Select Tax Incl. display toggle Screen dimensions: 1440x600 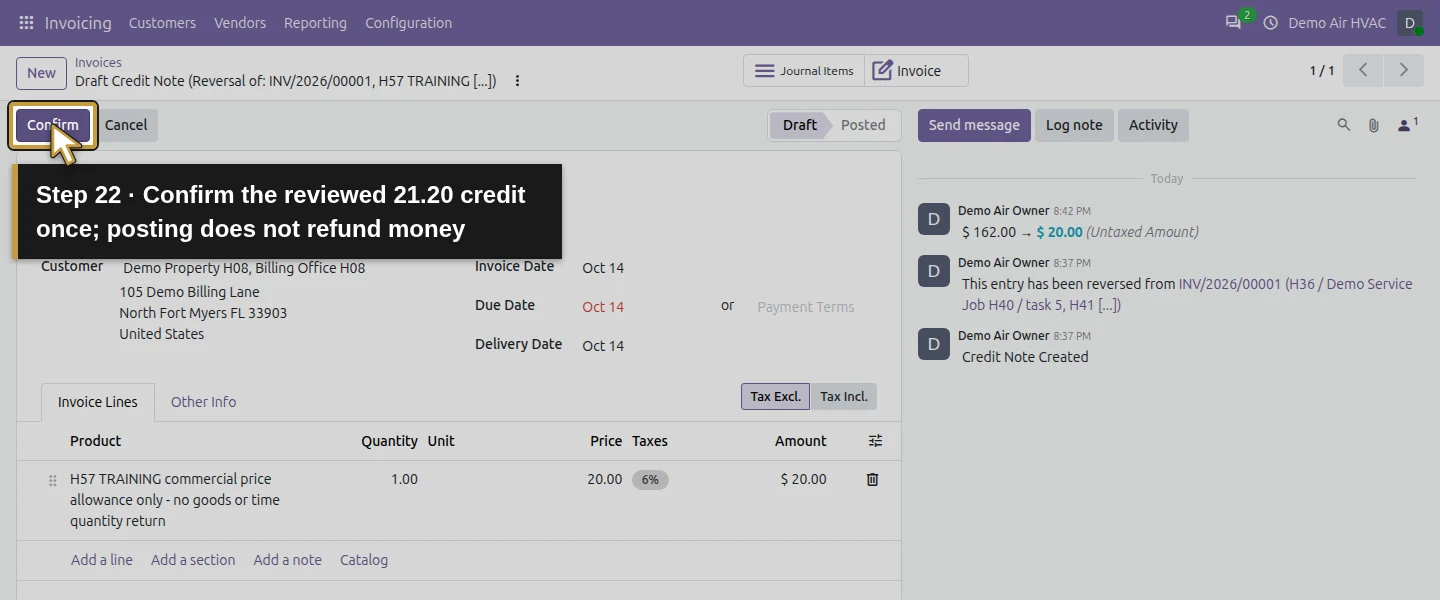[844, 397]
